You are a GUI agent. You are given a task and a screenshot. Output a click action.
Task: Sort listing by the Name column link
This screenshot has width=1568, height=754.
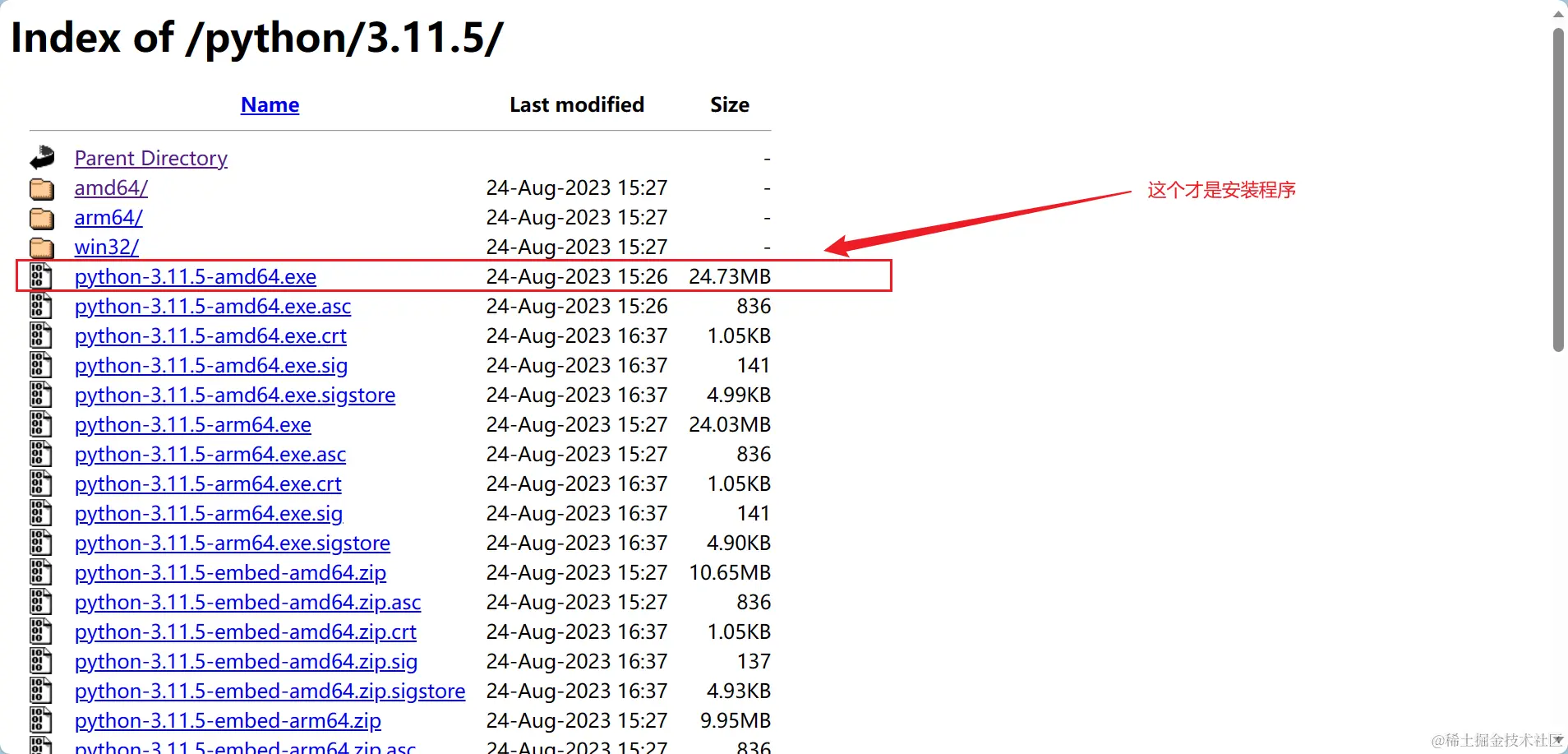[x=270, y=105]
